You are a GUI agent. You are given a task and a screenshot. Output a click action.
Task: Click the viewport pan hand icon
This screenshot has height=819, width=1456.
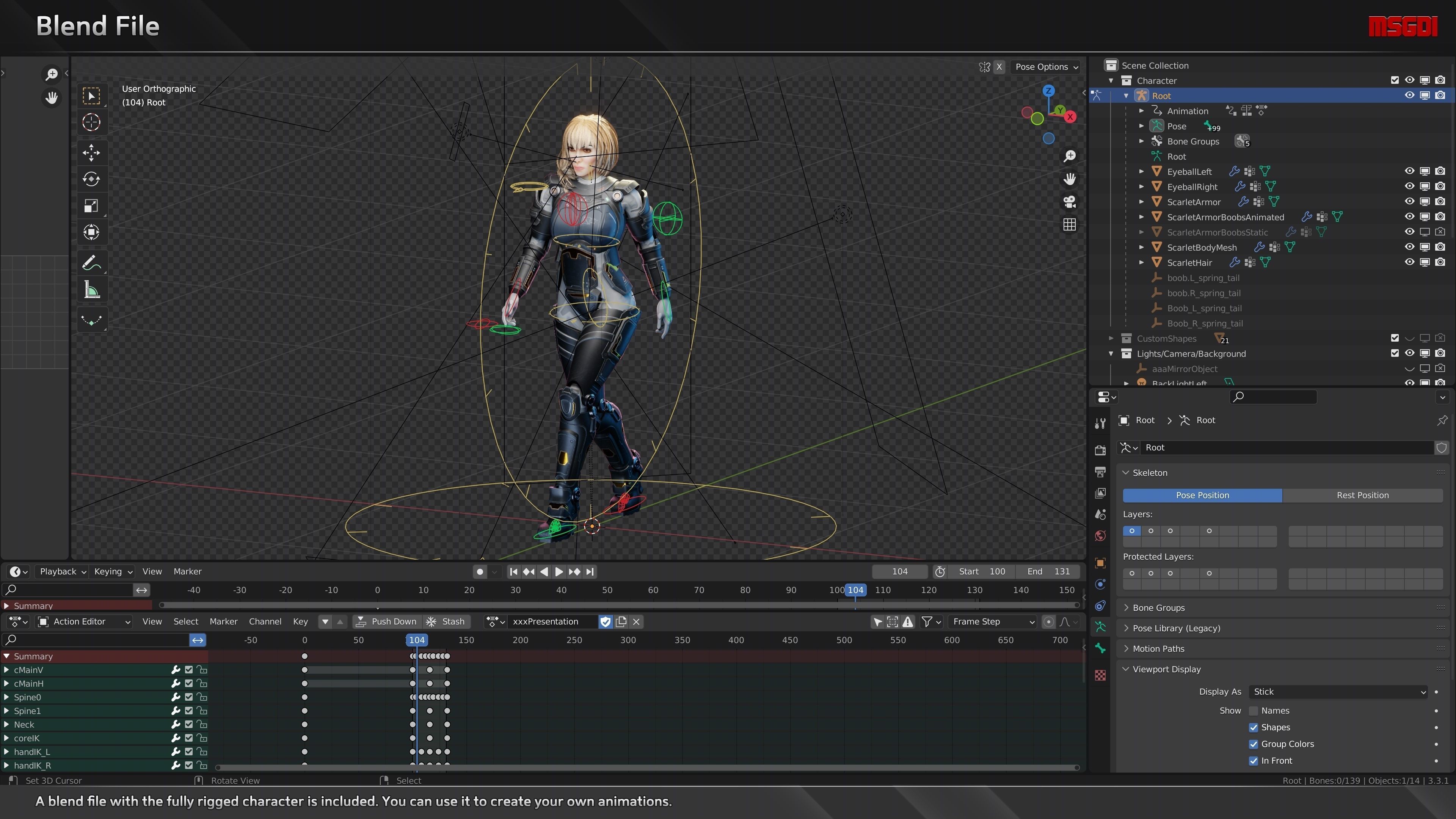[1069, 179]
